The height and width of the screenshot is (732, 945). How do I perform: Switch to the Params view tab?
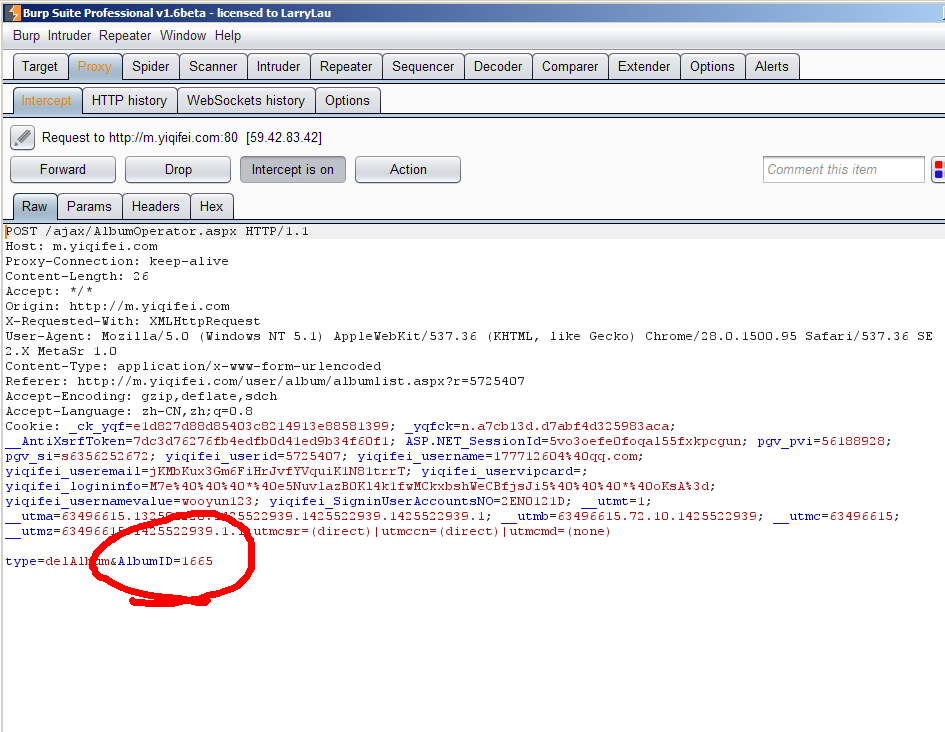[89, 207]
